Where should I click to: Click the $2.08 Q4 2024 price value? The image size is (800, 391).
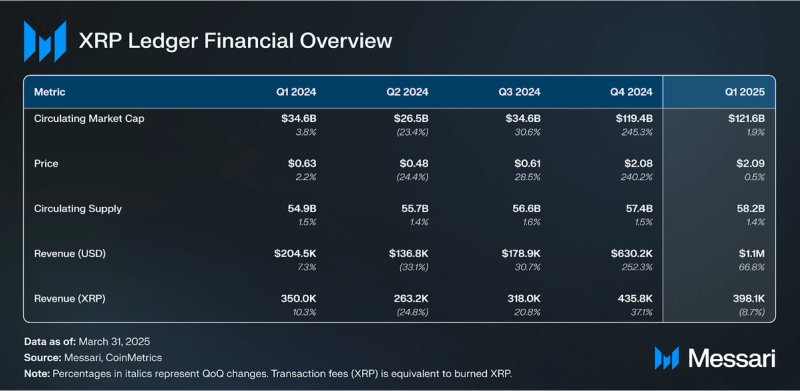point(640,164)
